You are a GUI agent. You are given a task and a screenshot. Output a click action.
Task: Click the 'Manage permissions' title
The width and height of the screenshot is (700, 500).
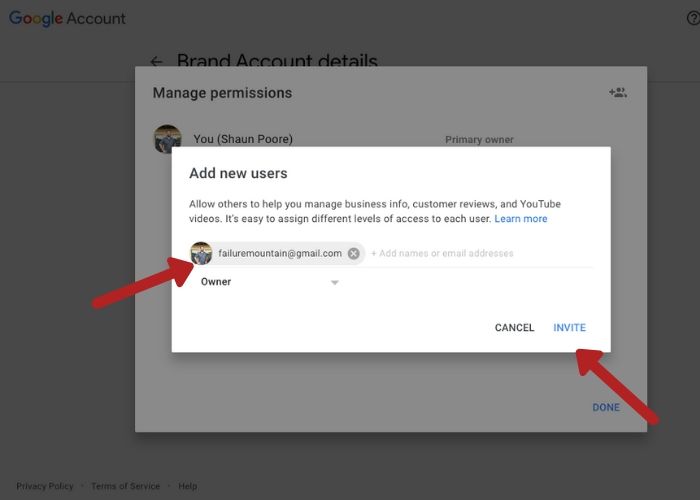point(222,93)
